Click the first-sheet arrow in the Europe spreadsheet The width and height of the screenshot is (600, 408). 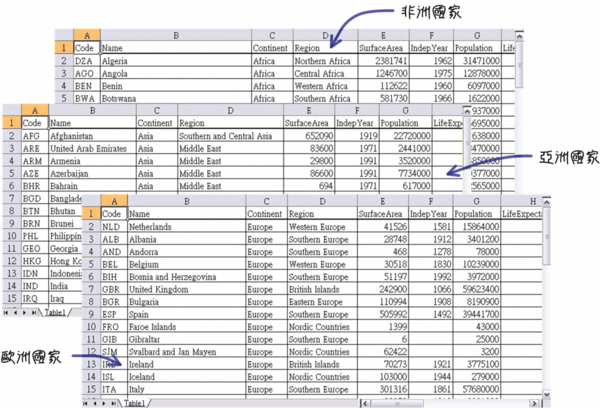86,403
